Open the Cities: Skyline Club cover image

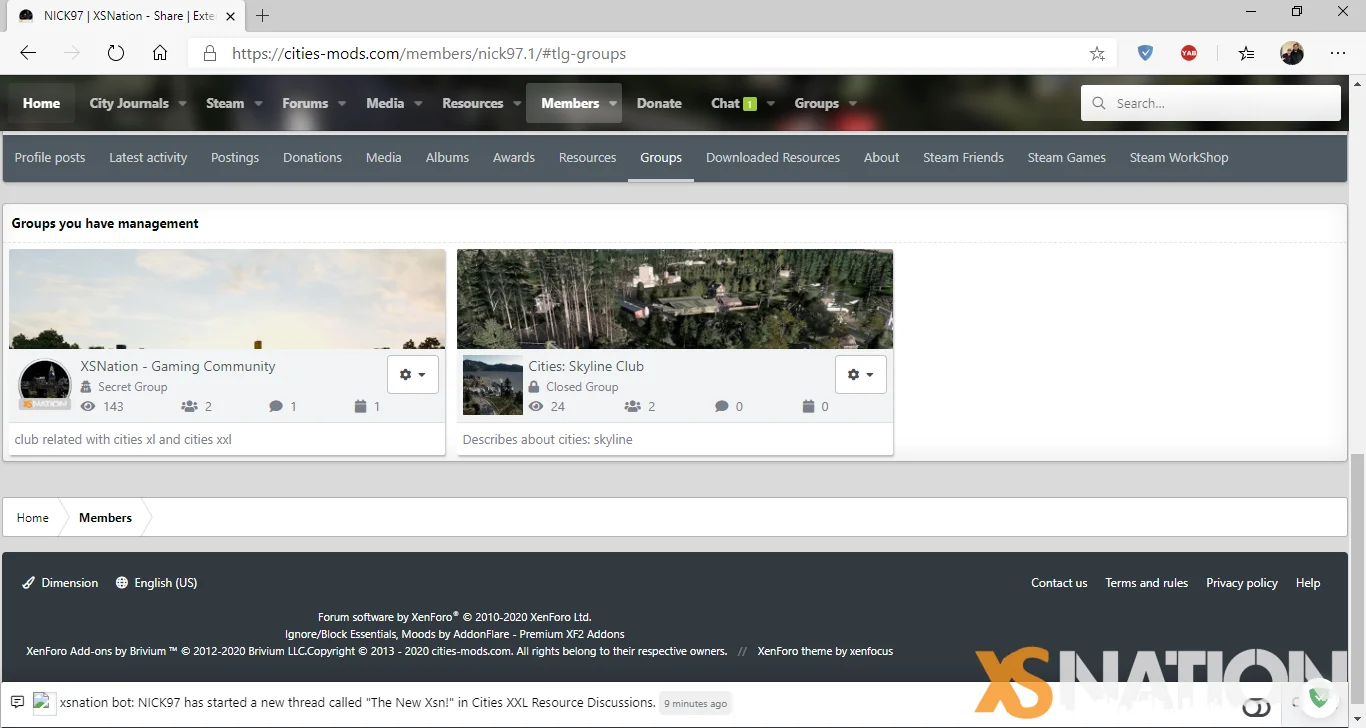pyautogui.click(x=675, y=299)
